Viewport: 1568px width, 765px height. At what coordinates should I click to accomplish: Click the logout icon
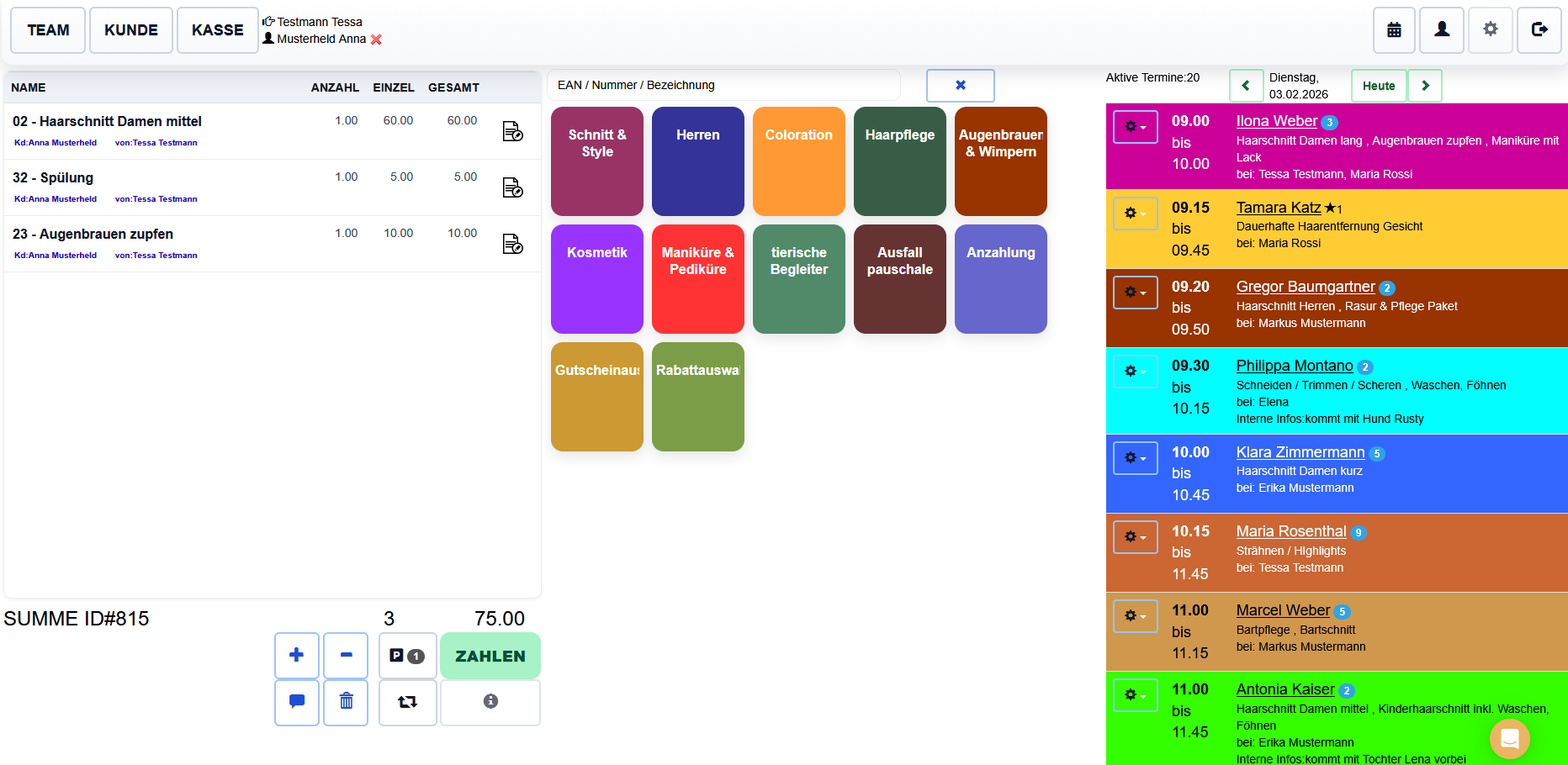1539,30
